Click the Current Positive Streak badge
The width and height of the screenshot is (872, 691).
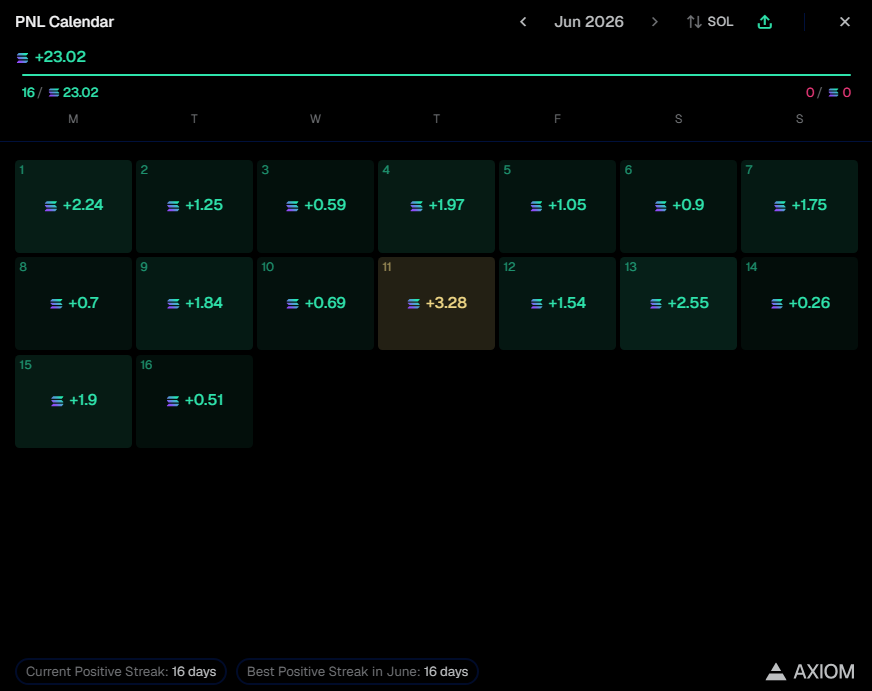click(121, 672)
